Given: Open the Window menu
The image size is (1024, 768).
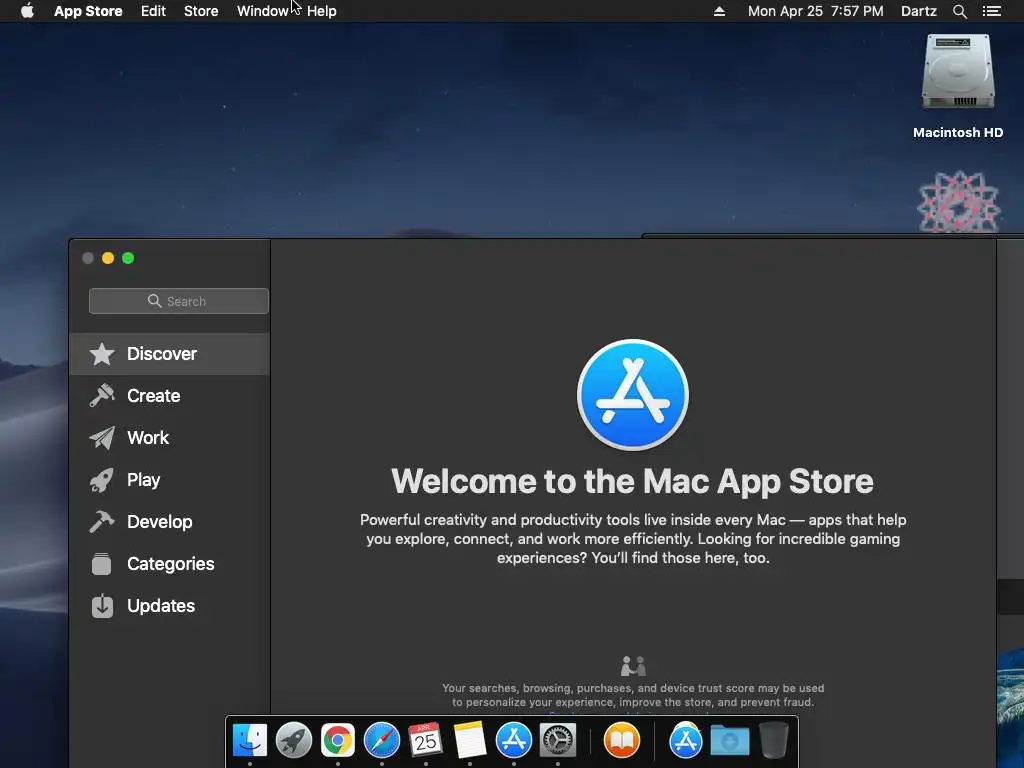Looking at the screenshot, I should click(262, 11).
